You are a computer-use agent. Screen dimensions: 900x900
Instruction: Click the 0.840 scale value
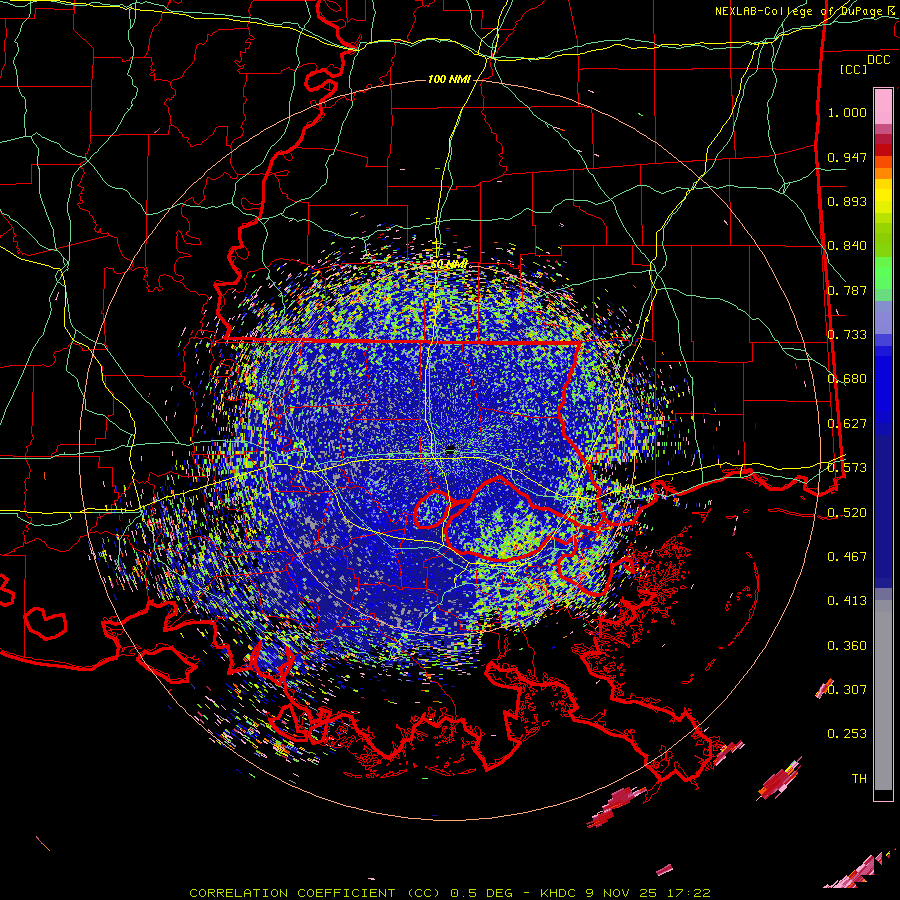[x=847, y=246]
